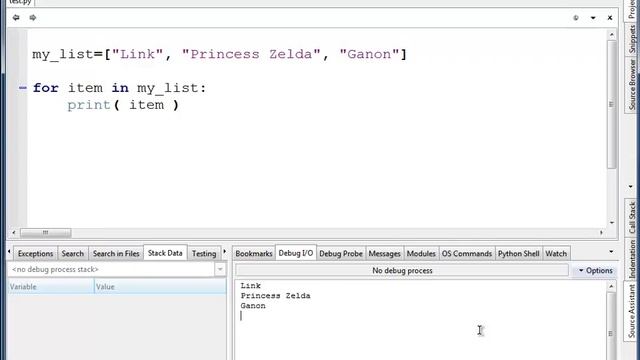
Task: Open the Messages tab
Action: tap(384, 253)
